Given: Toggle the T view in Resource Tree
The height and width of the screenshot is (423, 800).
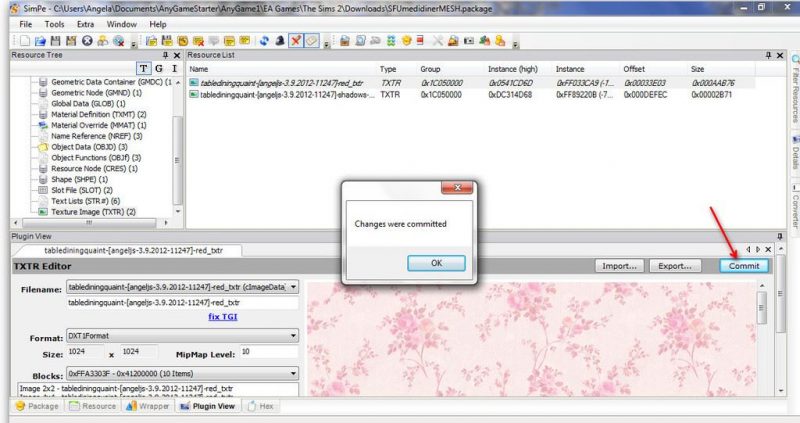Looking at the screenshot, I should [143, 68].
